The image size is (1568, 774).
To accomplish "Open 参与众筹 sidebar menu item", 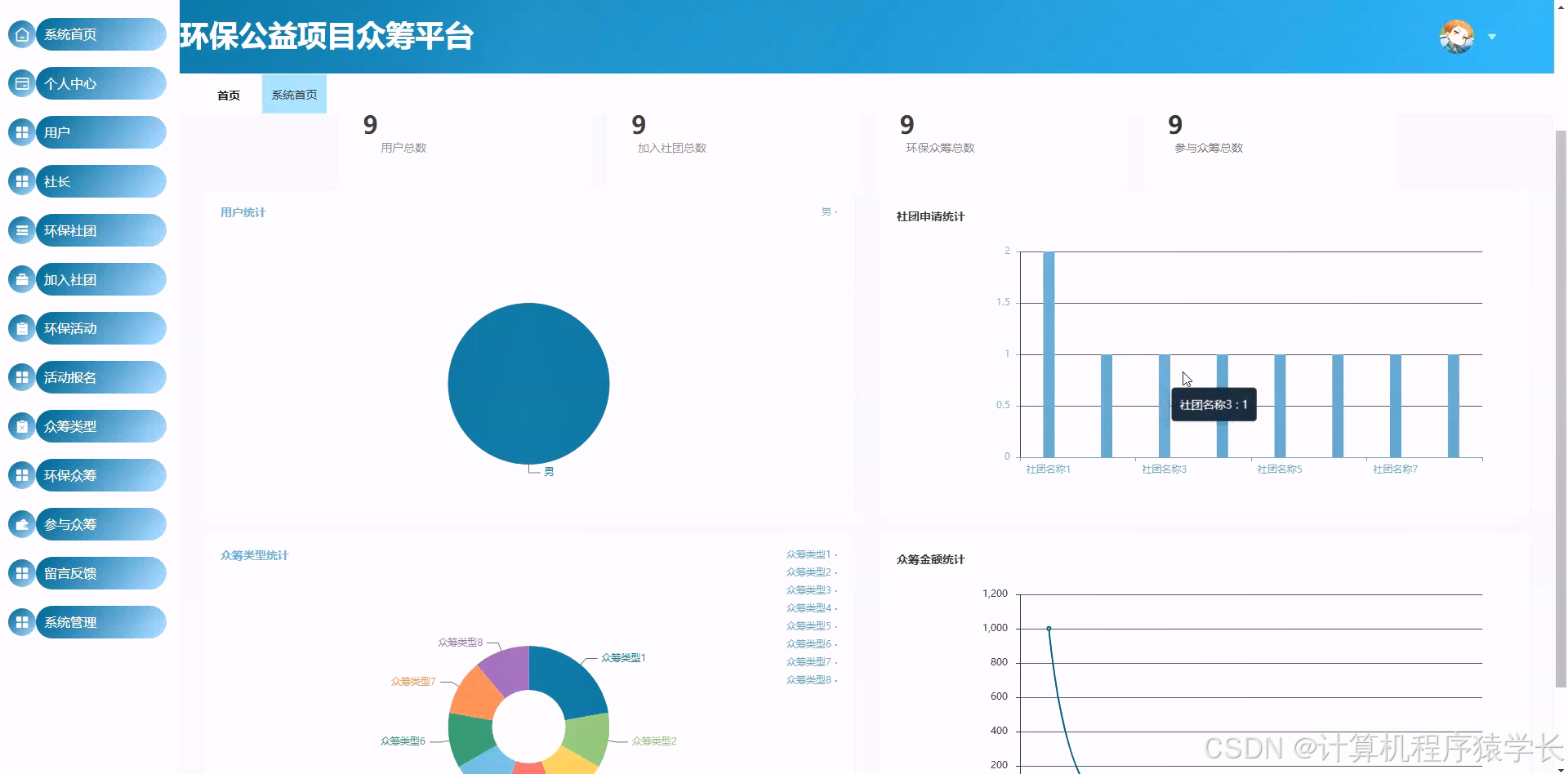I will 101,524.
